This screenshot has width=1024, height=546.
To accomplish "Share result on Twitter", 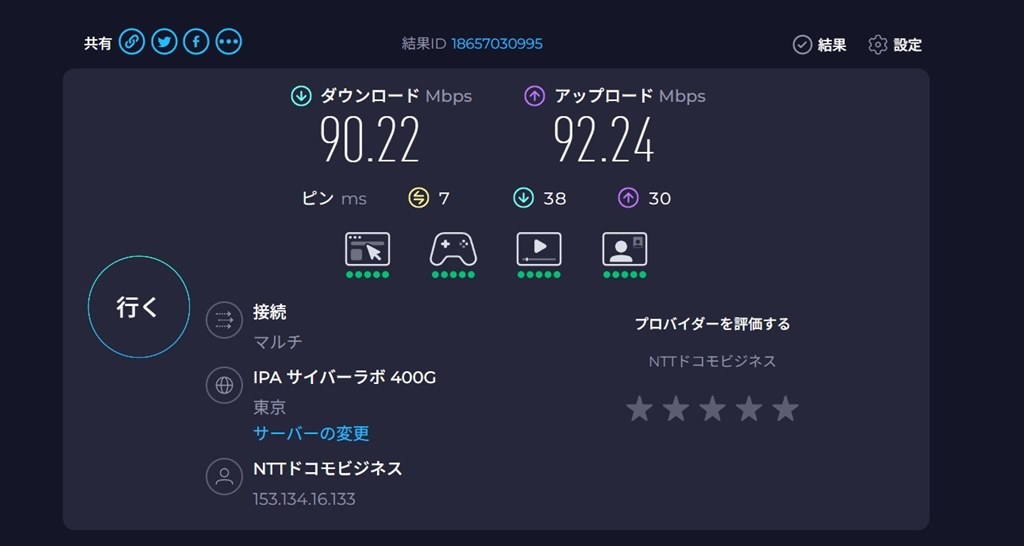I will click(x=165, y=42).
